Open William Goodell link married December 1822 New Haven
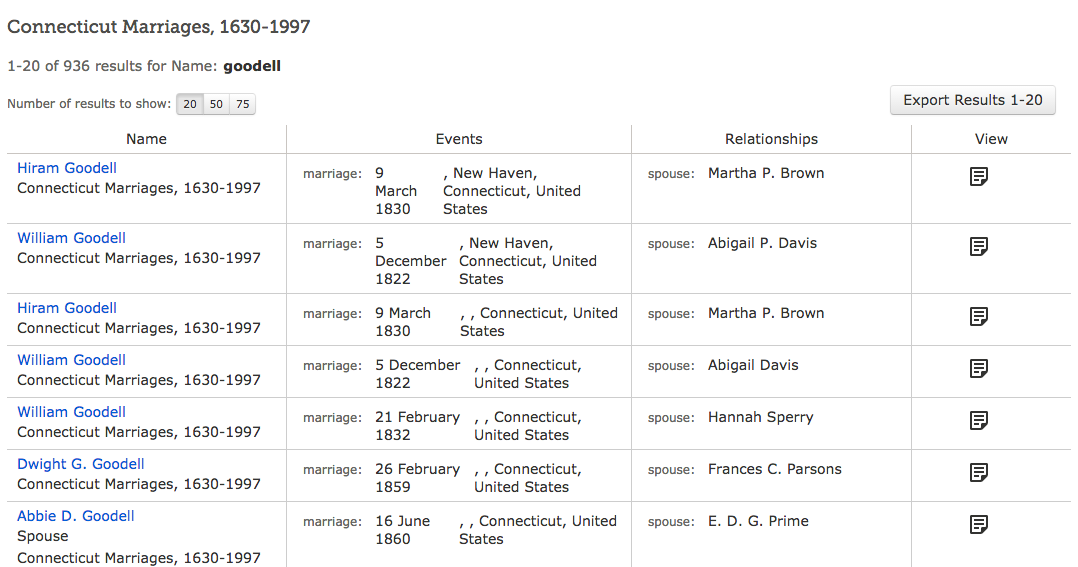Image resolution: width=1078 pixels, height=567 pixels. click(x=71, y=238)
